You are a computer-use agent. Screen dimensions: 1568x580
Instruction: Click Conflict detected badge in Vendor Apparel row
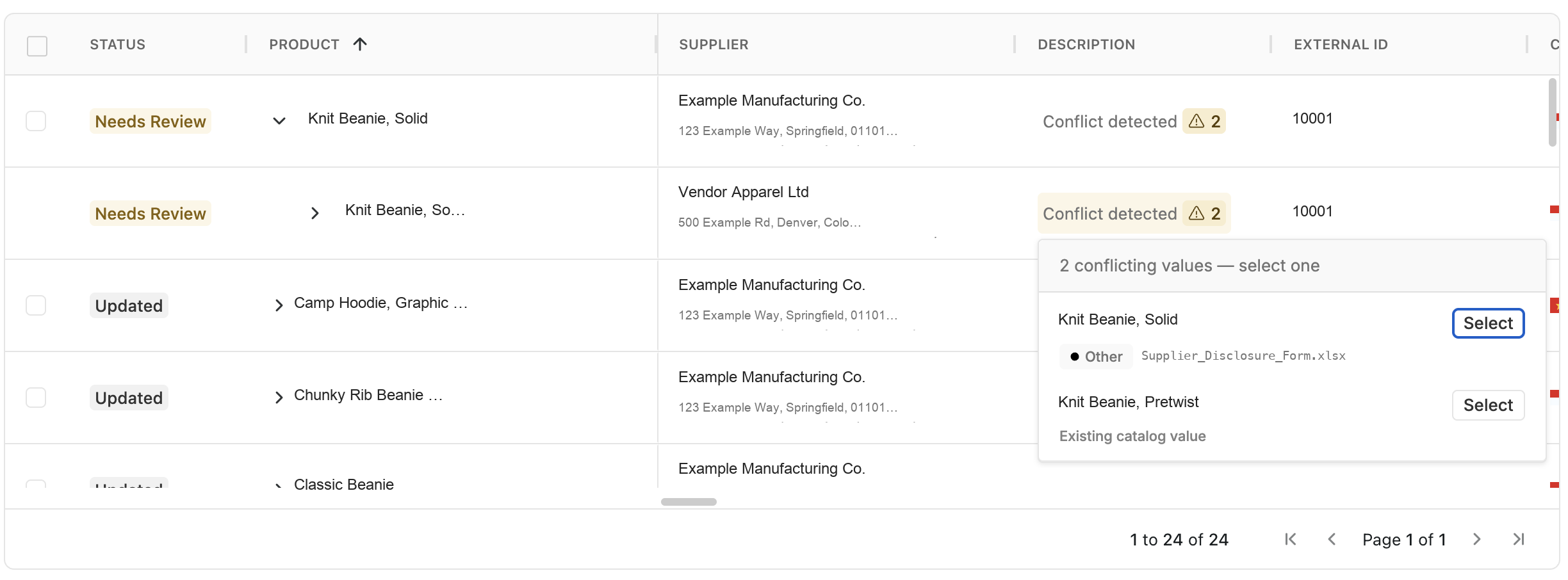1134,213
